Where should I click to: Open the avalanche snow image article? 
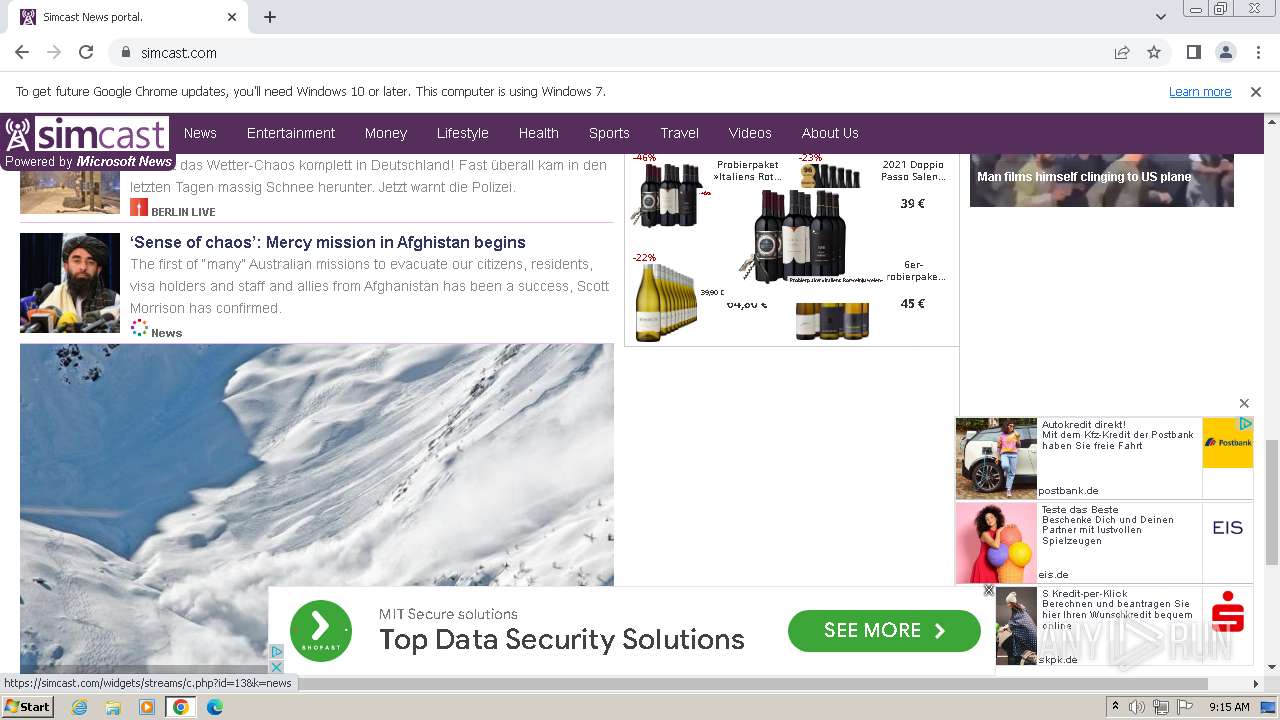pyautogui.click(x=317, y=508)
